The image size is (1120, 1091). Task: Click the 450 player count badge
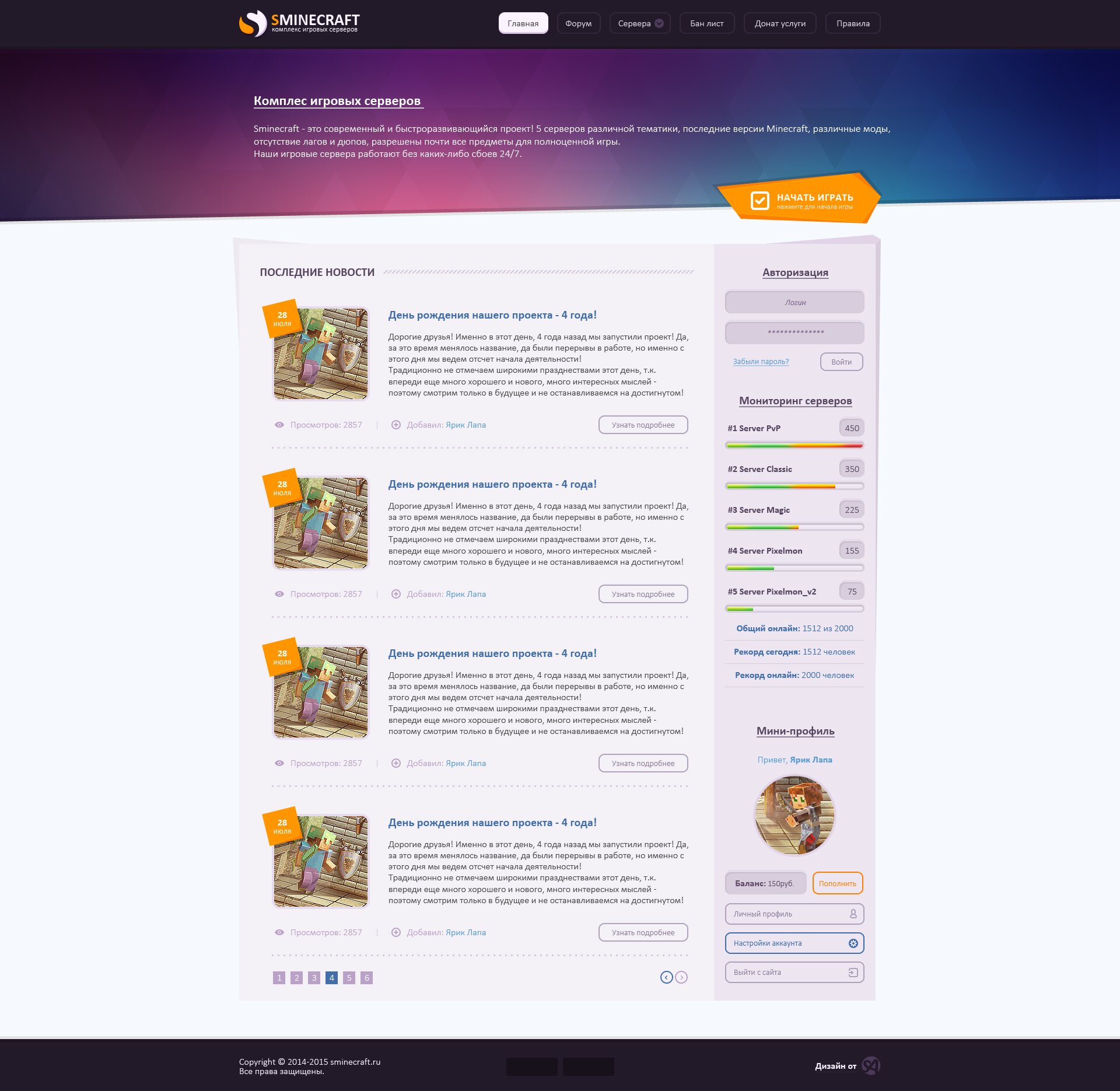pyautogui.click(x=852, y=428)
